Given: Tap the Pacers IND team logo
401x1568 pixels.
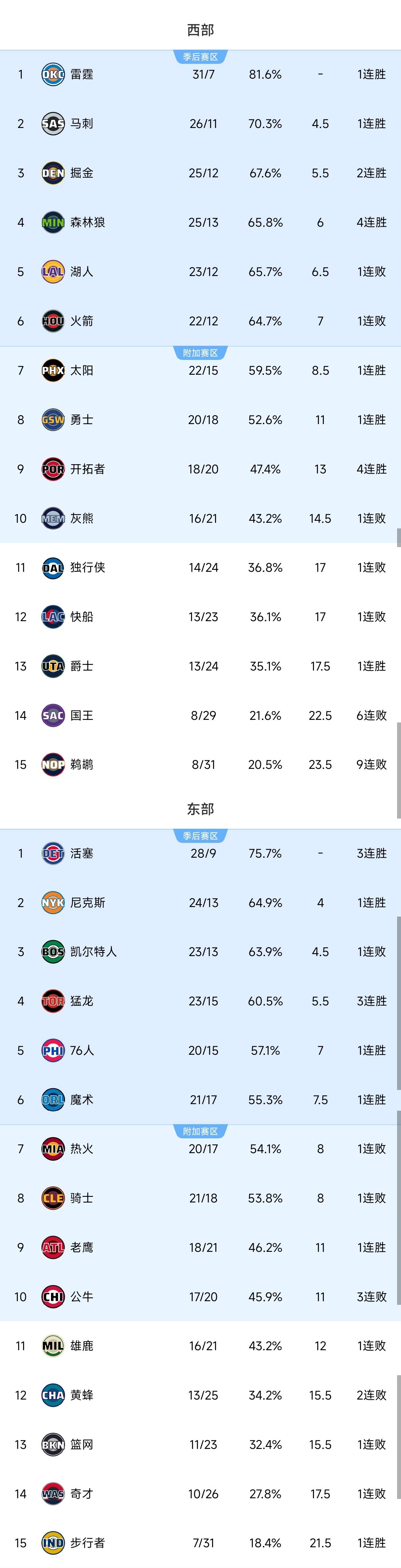Looking at the screenshot, I should point(53,1542).
